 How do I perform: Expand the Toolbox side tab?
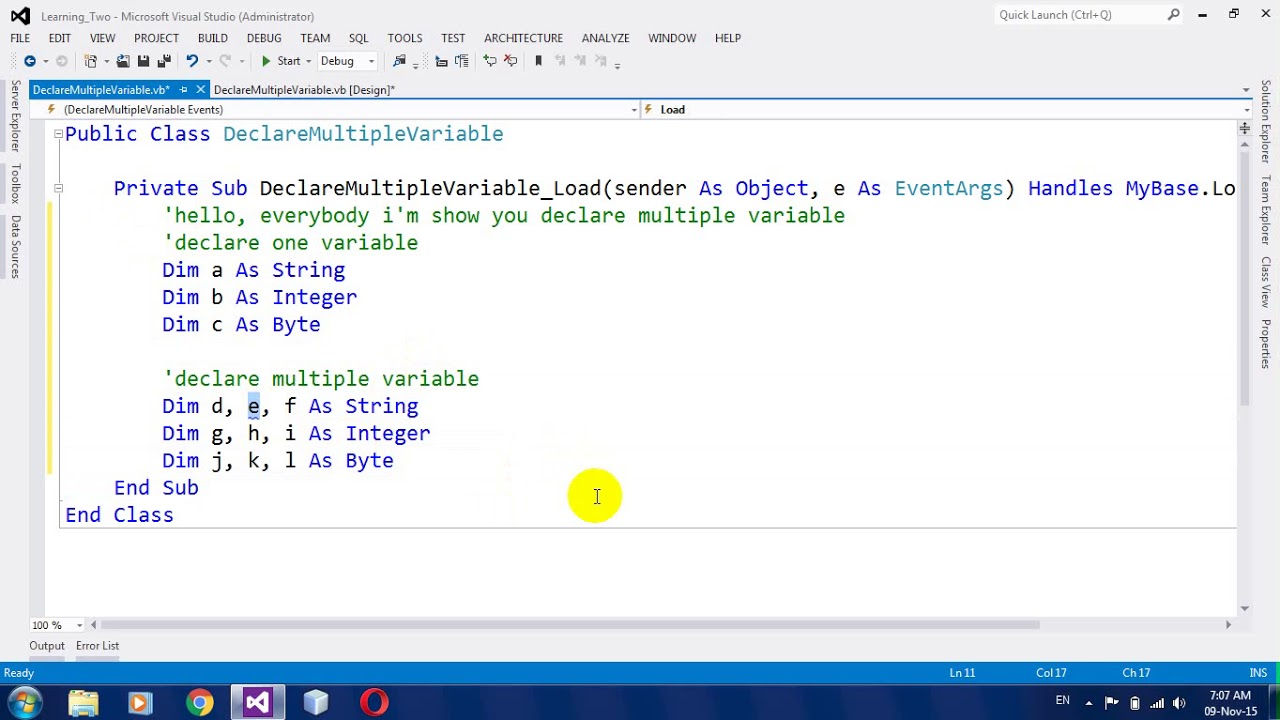[15, 184]
